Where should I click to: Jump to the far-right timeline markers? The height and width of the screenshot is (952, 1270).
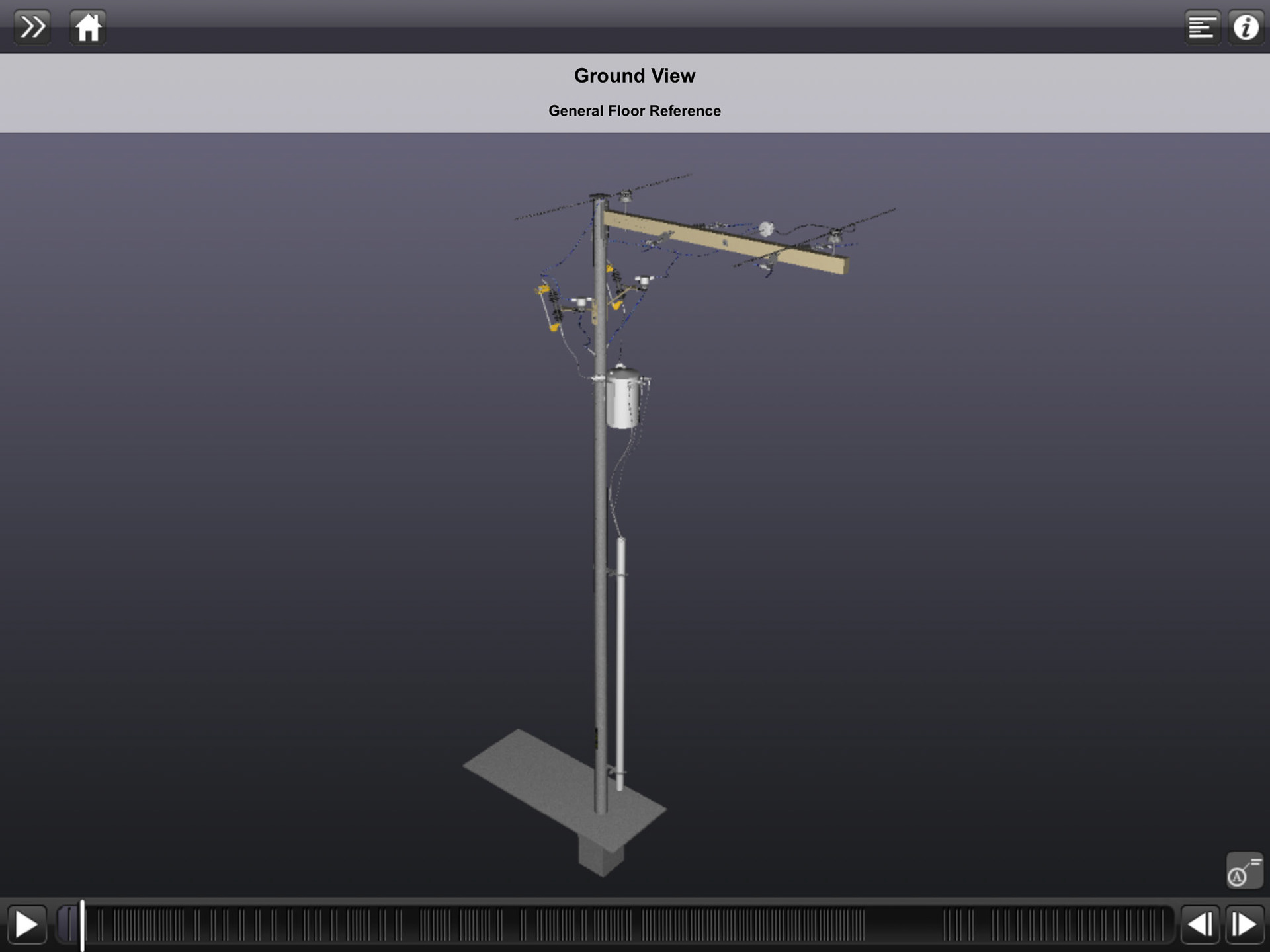pyautogui.click(x=1078, y=924)
